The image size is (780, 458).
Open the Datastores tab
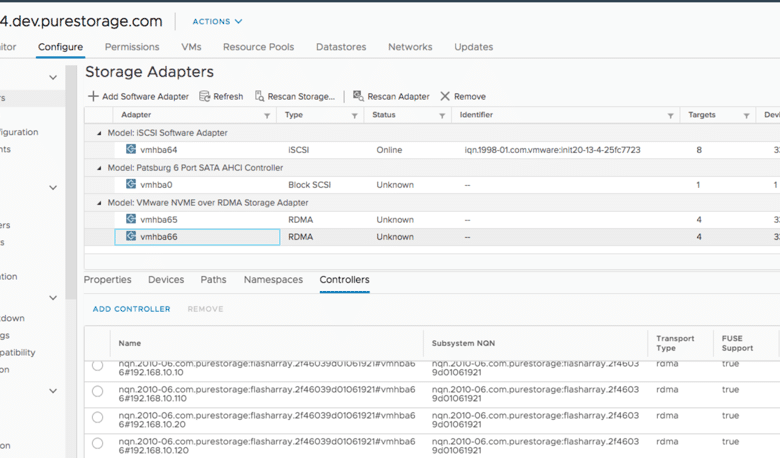pyautogui.click(x=341, y=47)
